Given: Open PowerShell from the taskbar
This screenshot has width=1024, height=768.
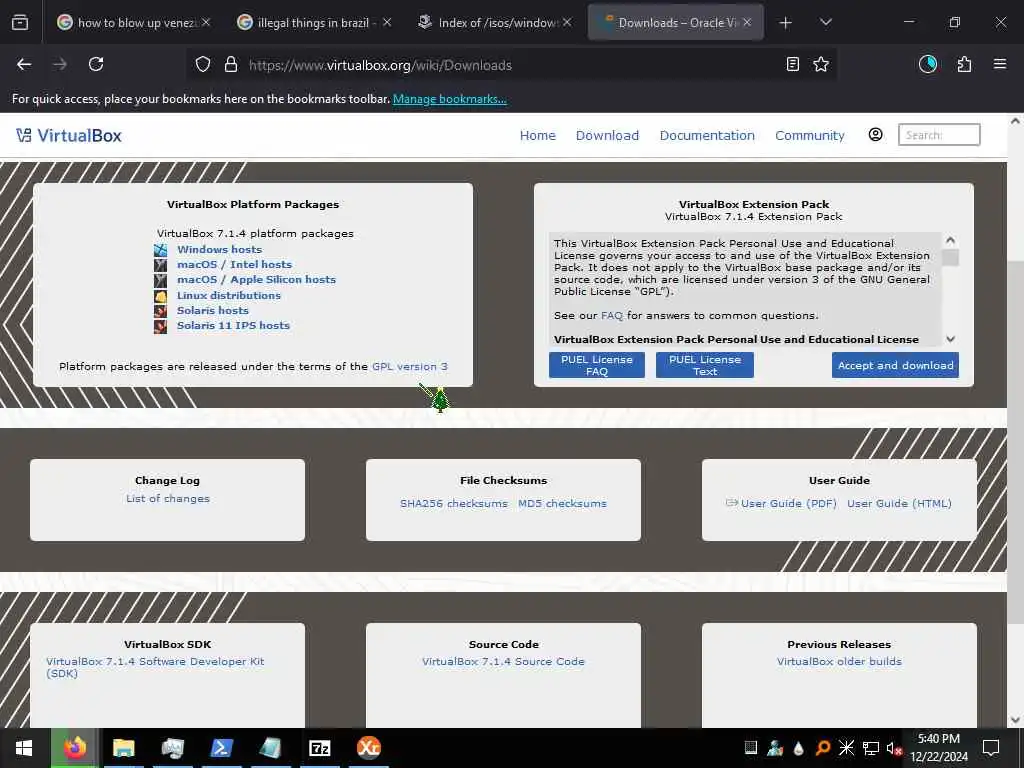Looking at the screenshot, I should point(221,748).
